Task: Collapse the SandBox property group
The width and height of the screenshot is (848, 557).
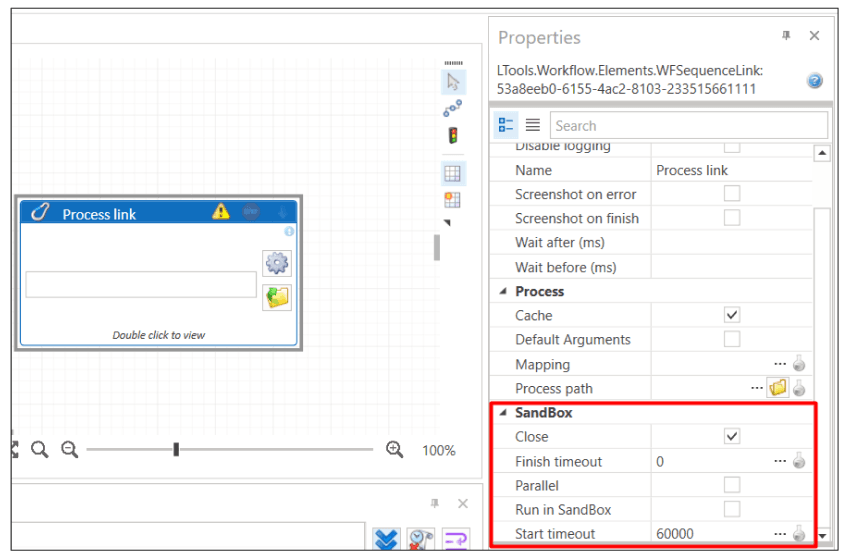Action: (503, 413)
